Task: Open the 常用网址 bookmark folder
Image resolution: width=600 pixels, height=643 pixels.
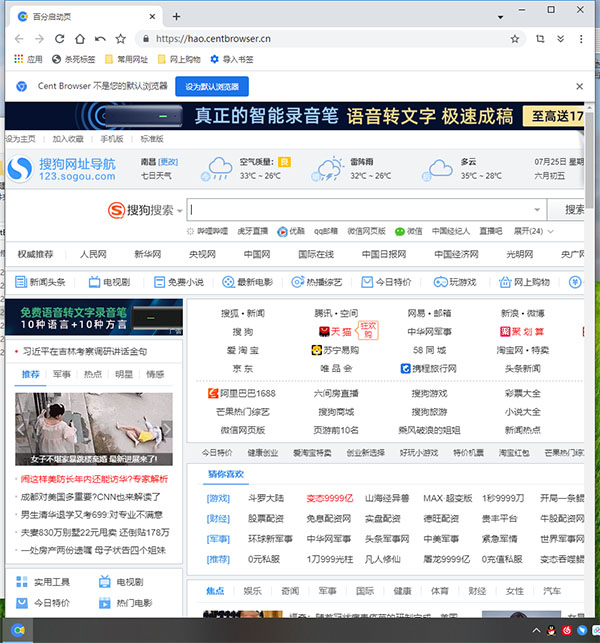Action: [126, 59]
